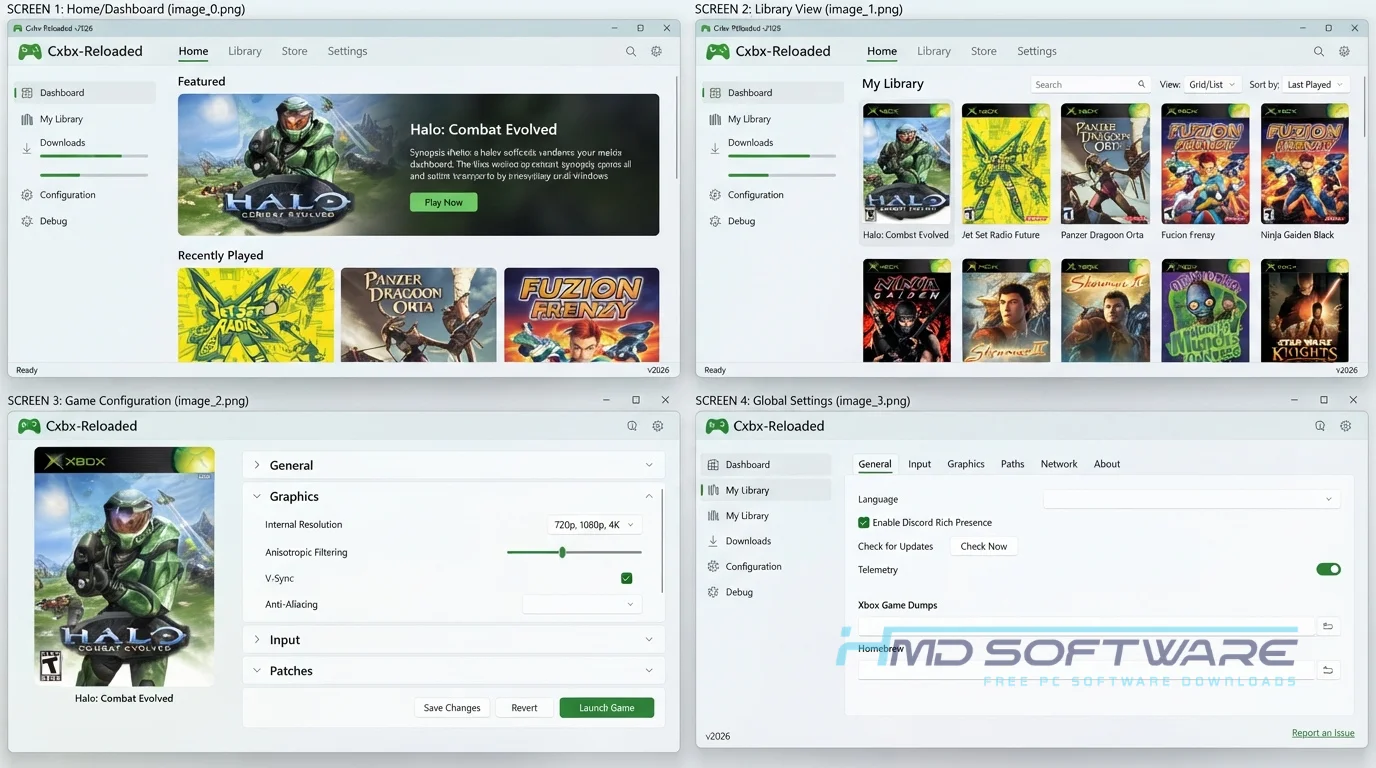This screenshot has height=768, width=1376.
Task: Click Configuration icon in Screen 2 sidebar
Action: click(x=715, y=195)
